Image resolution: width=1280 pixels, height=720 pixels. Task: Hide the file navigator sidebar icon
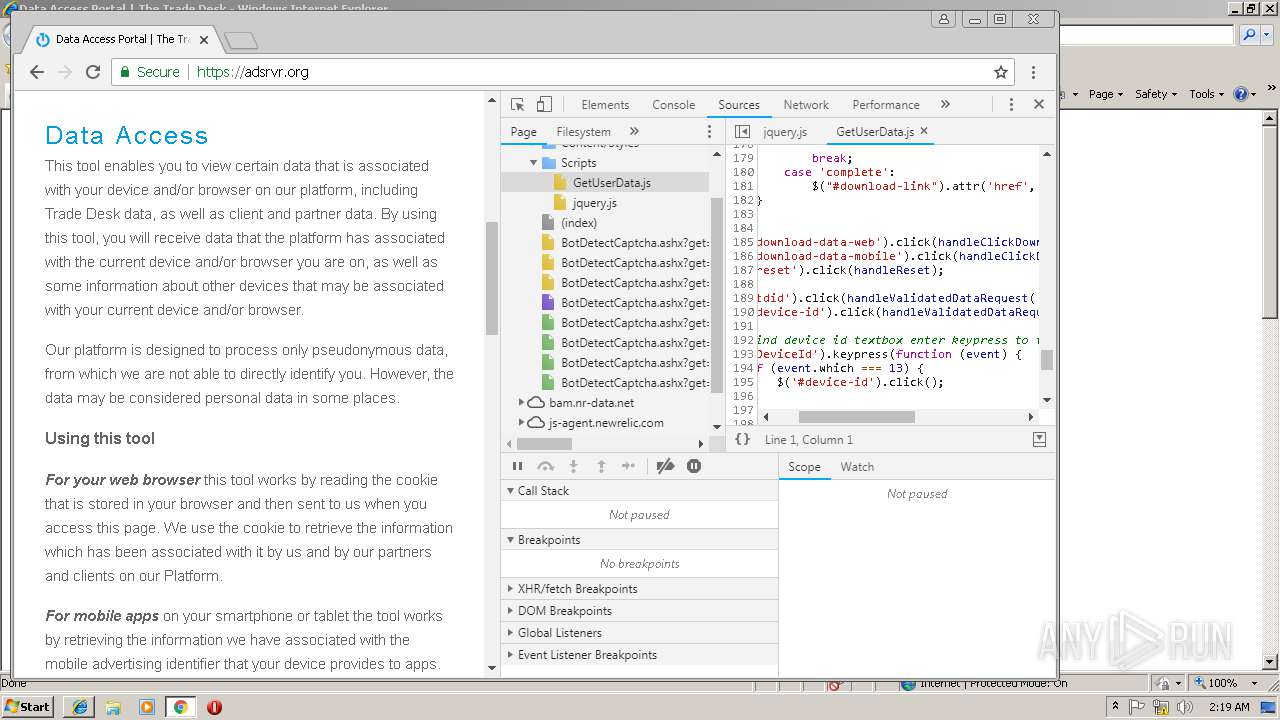pyautogui.click(x=742, y=132)
